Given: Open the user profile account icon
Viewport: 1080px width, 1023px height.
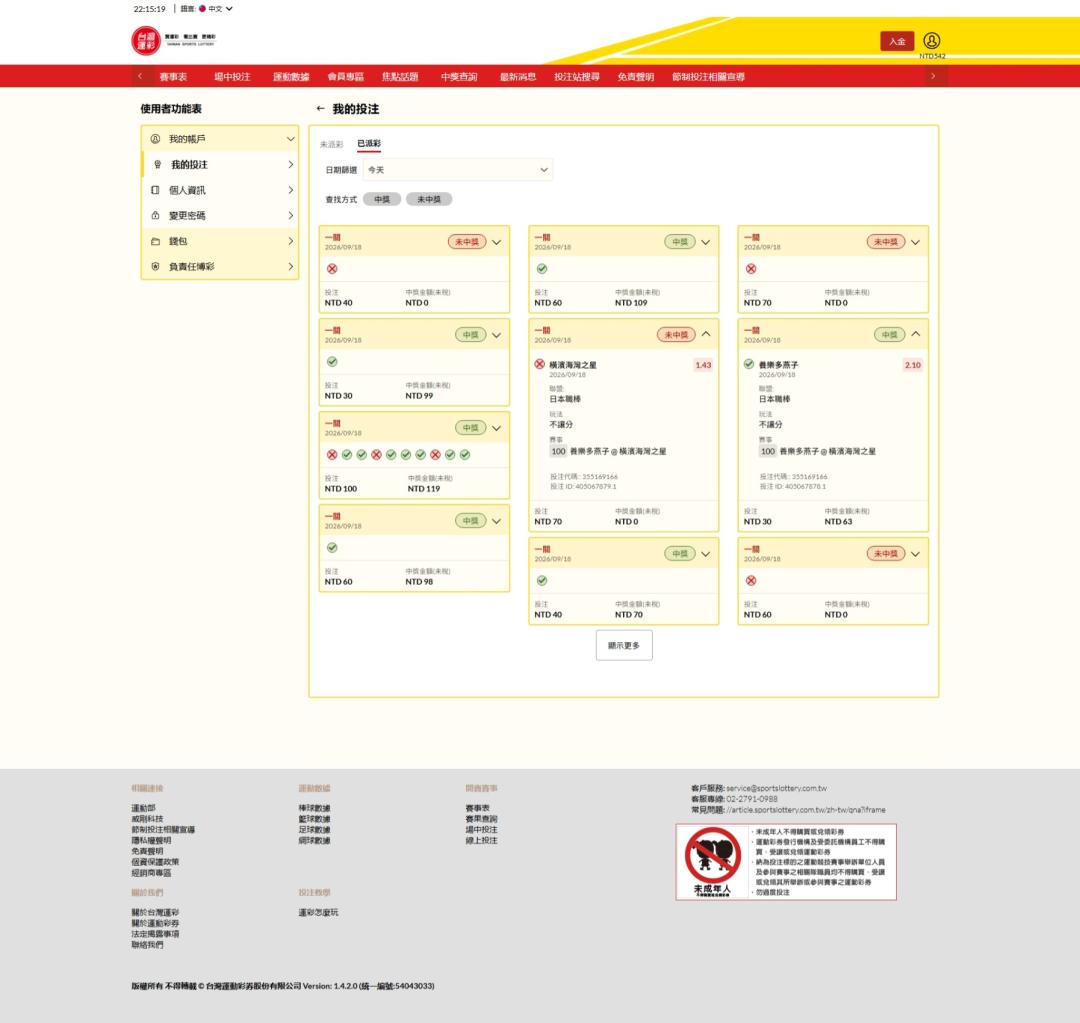Looking at the screenshot, I should click(x=931, y=41).
